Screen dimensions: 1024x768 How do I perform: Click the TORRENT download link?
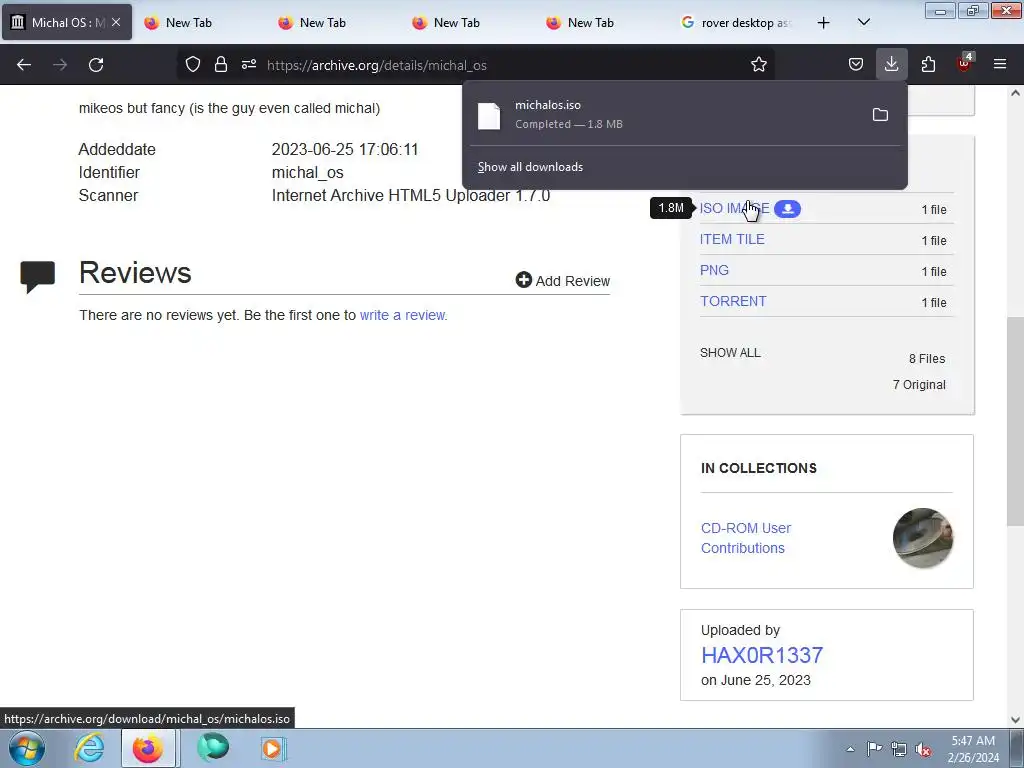[733, 301]
